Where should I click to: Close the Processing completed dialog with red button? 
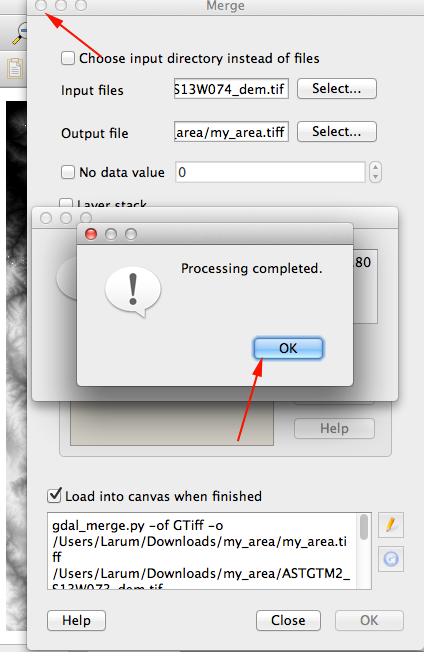[91, 234]
